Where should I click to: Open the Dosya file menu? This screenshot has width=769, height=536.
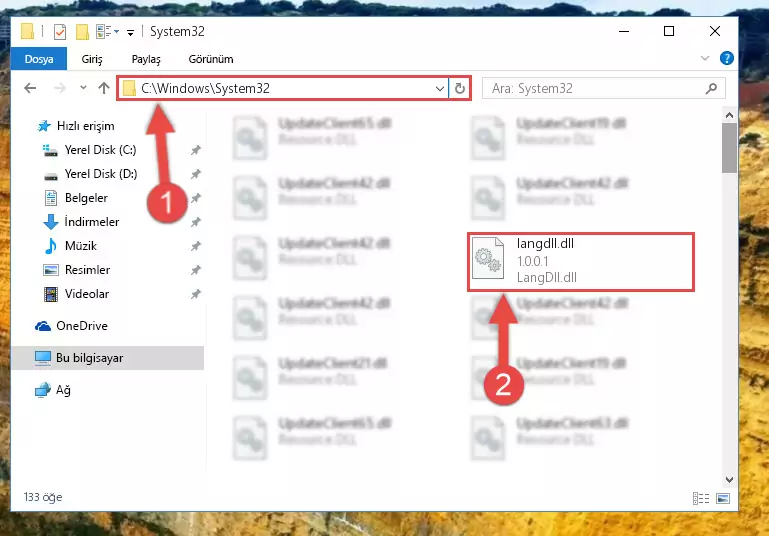(39, 59)
